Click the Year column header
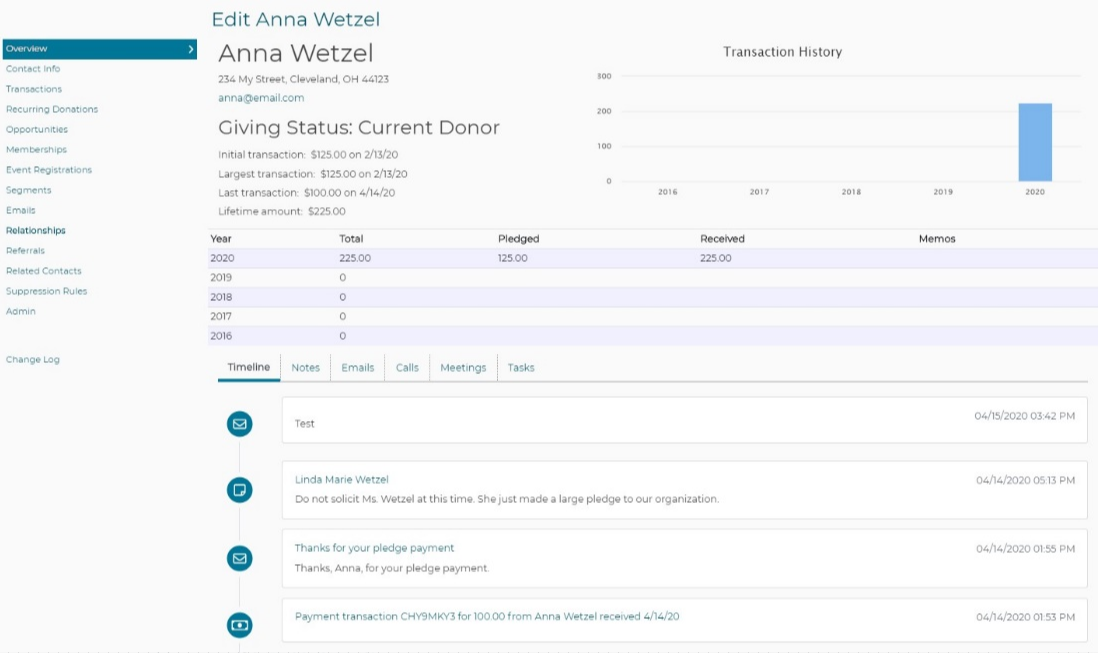This screenshot has height=653, width=1098. [x=221, y=239]
